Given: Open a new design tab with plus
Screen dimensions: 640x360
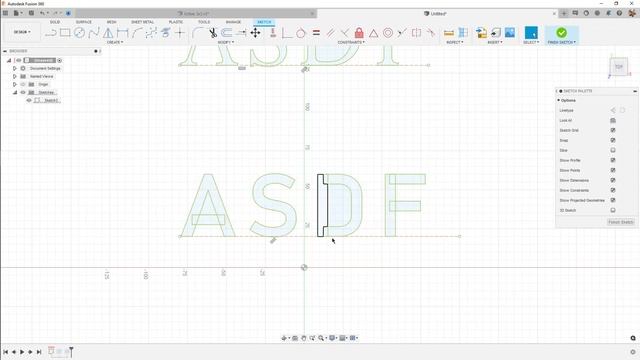Looking at the screenshot, I should point(564,13).
